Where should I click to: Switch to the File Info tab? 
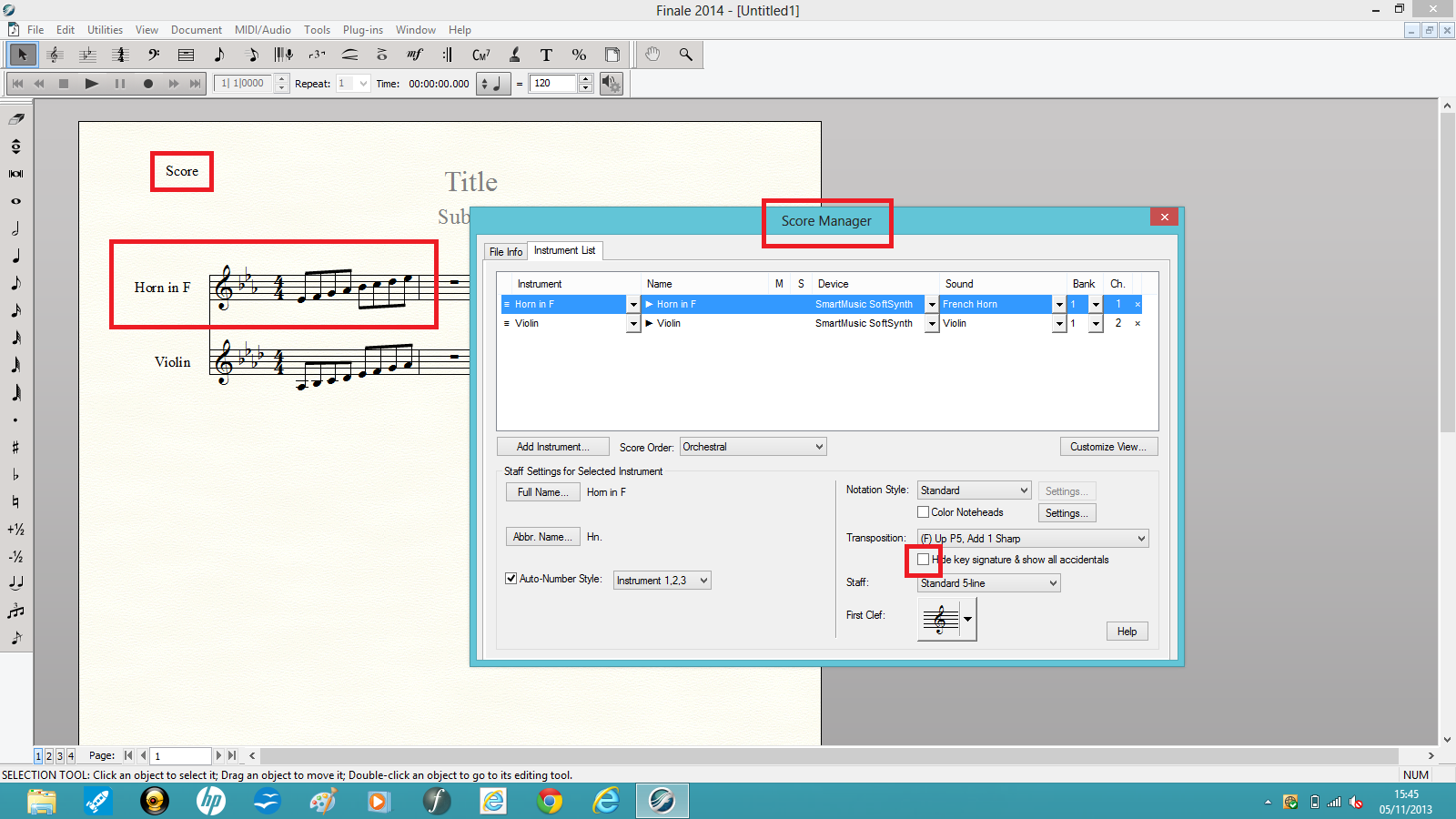[x=506, y=252]
